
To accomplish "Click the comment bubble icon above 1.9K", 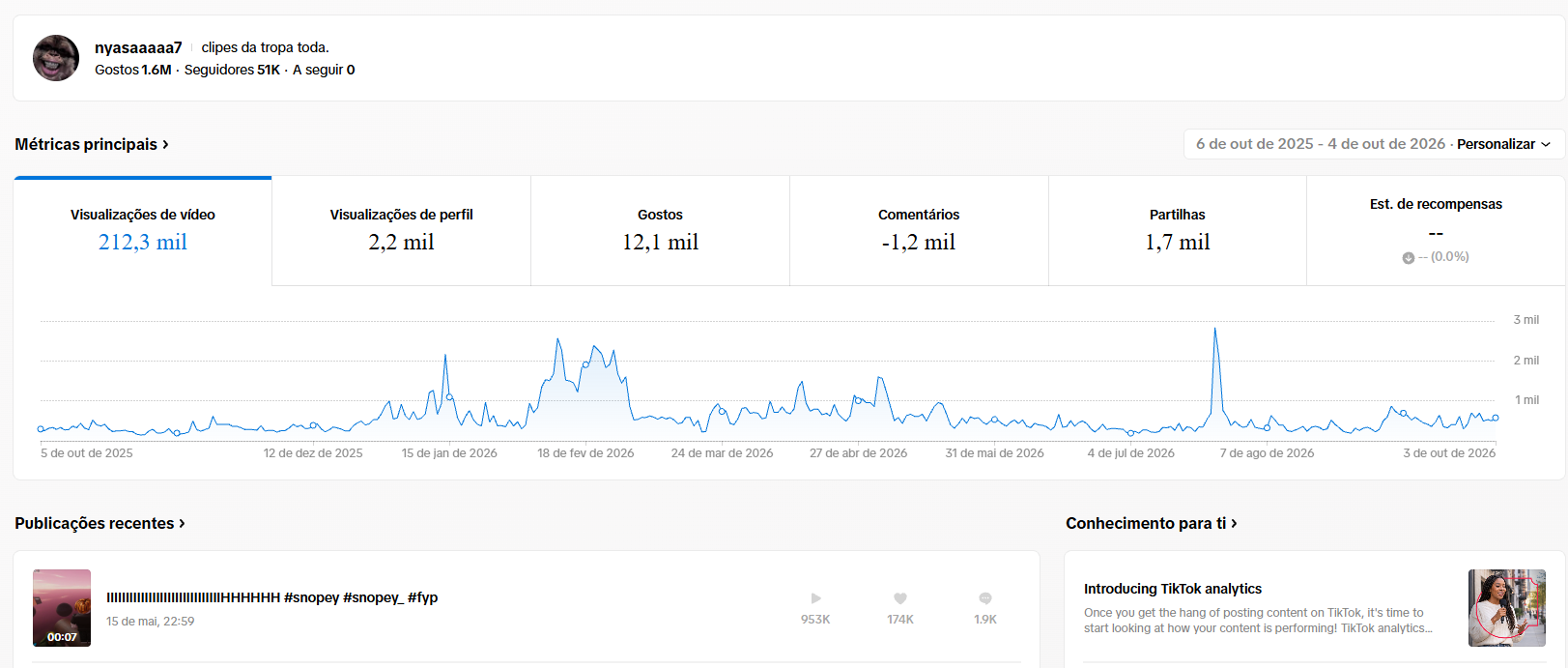I will (x=985, y=598).
